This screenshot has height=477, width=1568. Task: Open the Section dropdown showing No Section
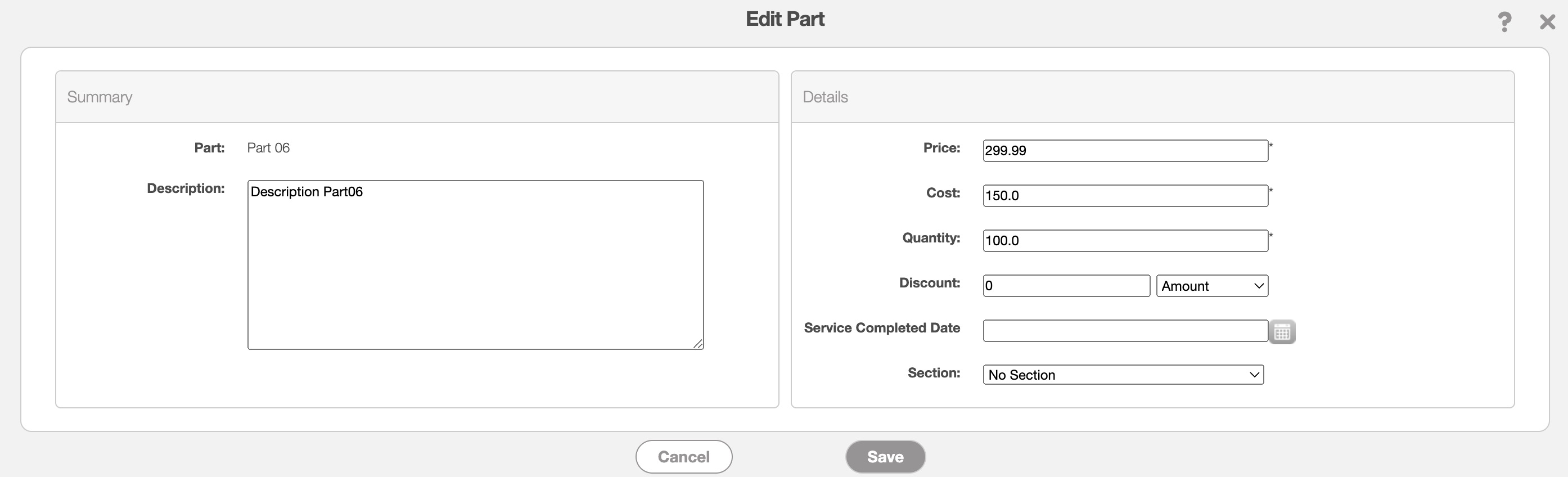(1123, 375)
